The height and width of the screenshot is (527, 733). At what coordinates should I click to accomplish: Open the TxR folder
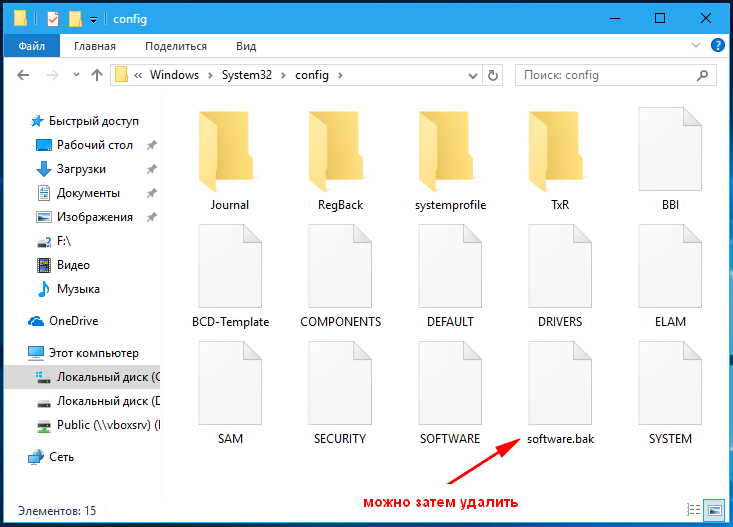click(560, 160)
